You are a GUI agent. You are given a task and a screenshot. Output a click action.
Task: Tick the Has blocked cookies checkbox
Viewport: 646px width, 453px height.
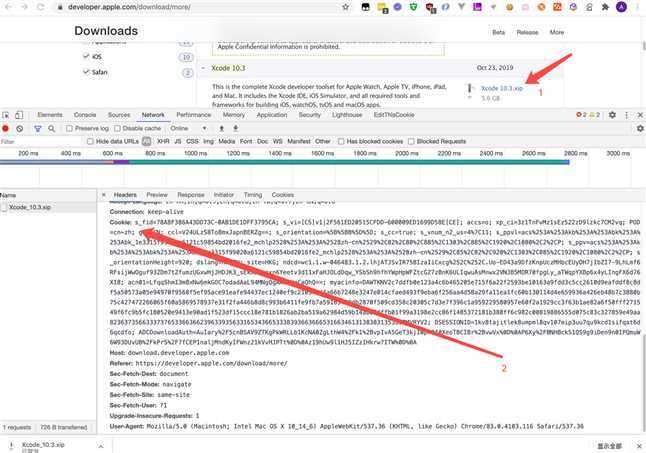[341, 141]
